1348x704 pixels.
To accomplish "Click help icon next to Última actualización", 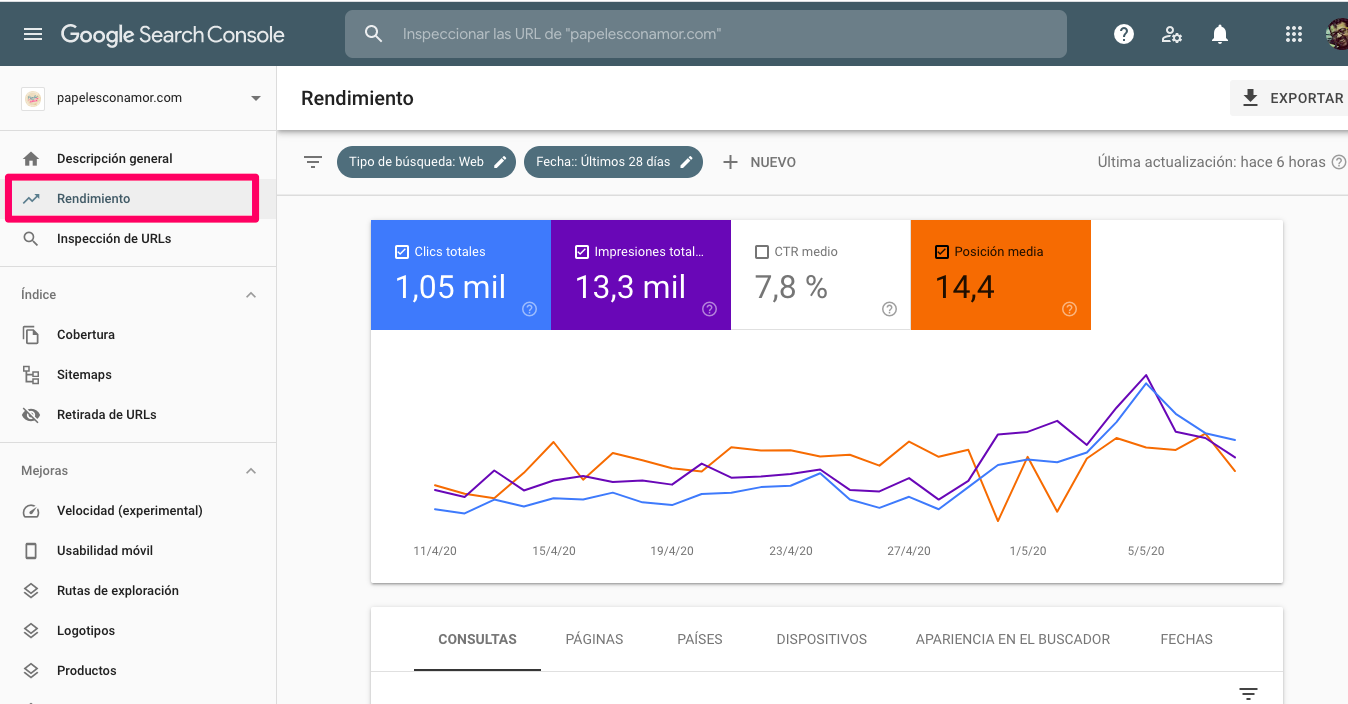I will [1339, 162].
